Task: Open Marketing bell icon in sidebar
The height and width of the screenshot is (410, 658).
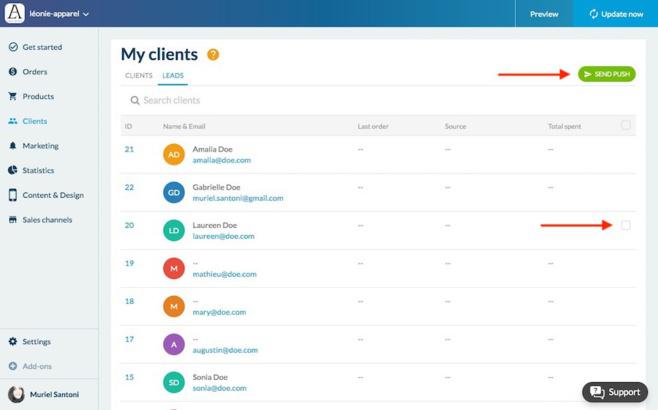Action: pos(13,146)
